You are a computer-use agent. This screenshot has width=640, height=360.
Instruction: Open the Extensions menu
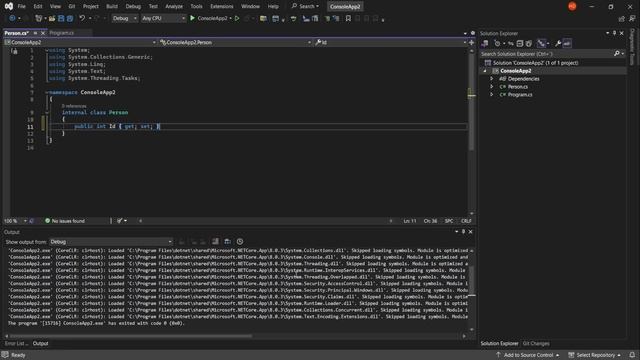[x=222, y=7]
